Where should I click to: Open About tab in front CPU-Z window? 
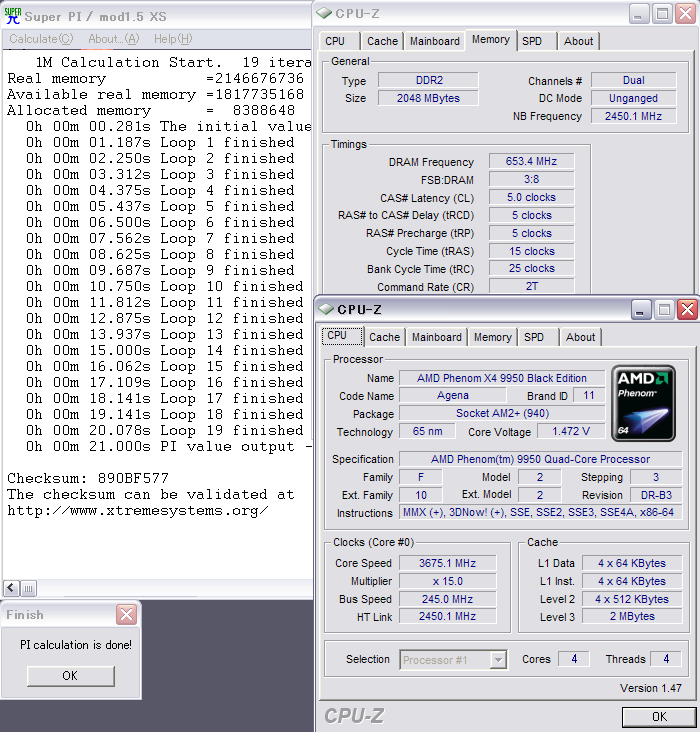[580, 337]
